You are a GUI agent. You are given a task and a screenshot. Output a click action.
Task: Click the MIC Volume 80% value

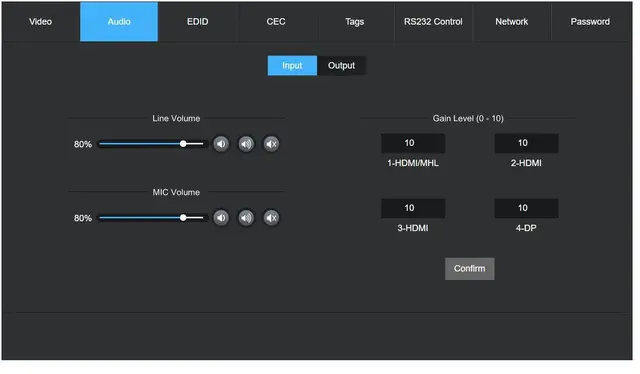click(83, 218)
